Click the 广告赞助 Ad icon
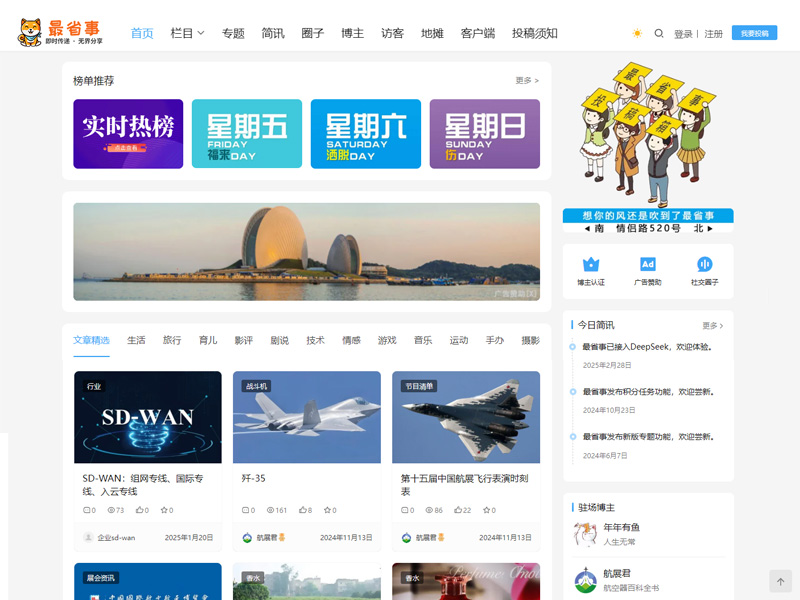800x600 pixels. tap(648, 265)
